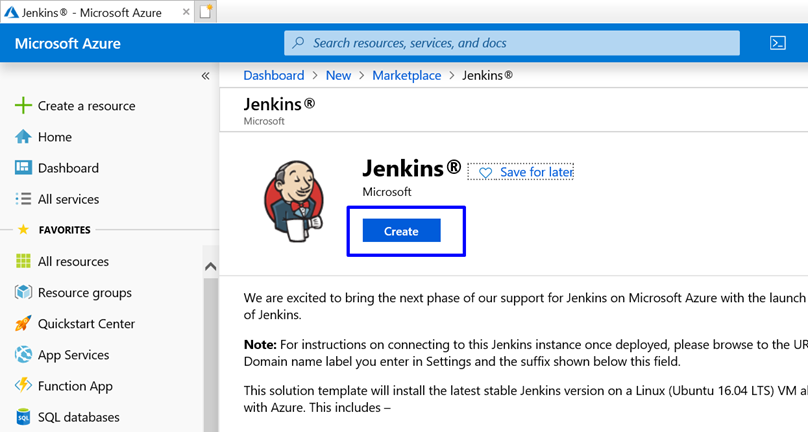Click the Jenkins butler logo
Image resolution: width=808 pixels, height=432 pixels.
coord(294,201)
